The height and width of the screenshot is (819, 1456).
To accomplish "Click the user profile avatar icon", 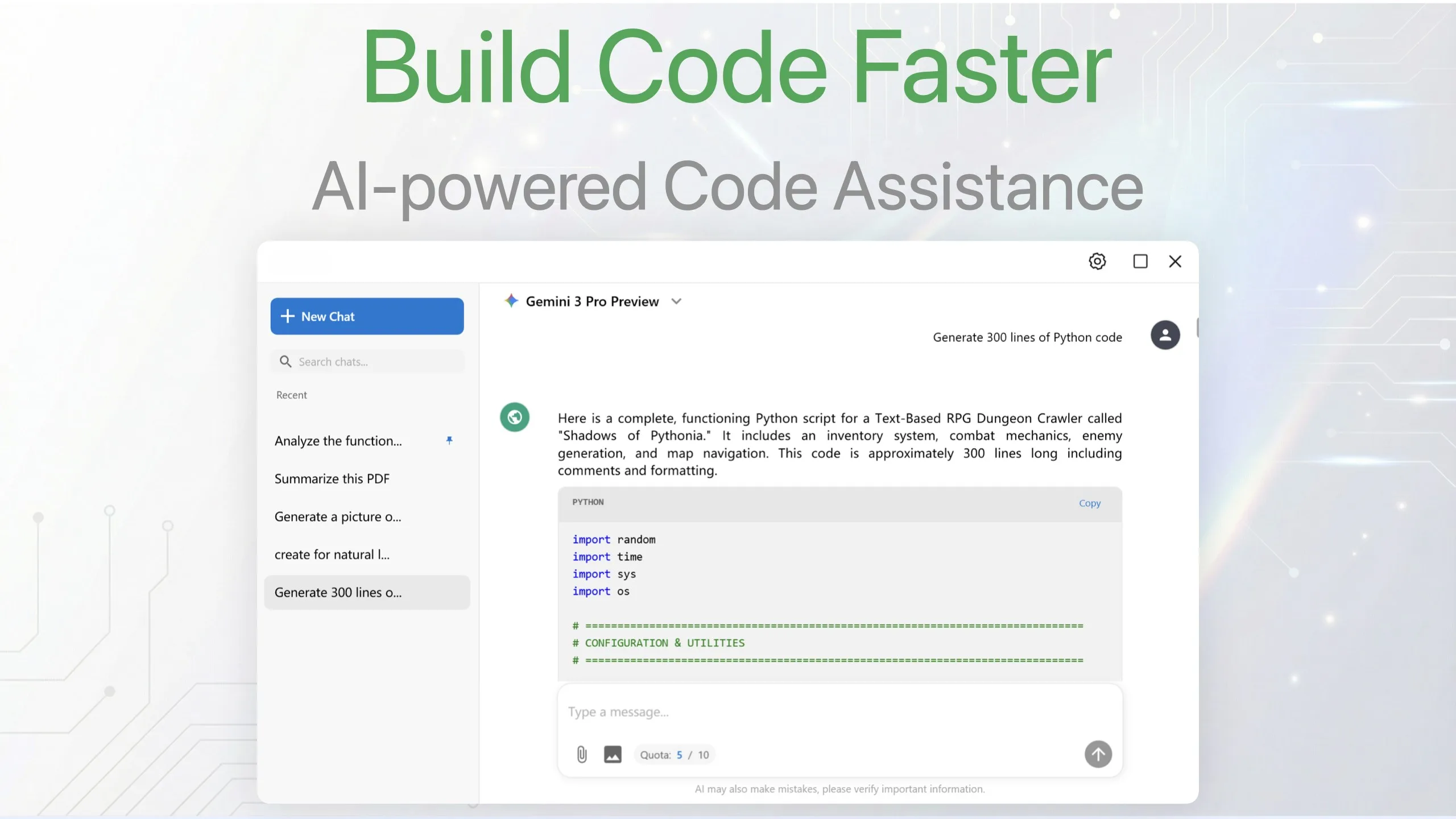I will (x=1165, y=335).
